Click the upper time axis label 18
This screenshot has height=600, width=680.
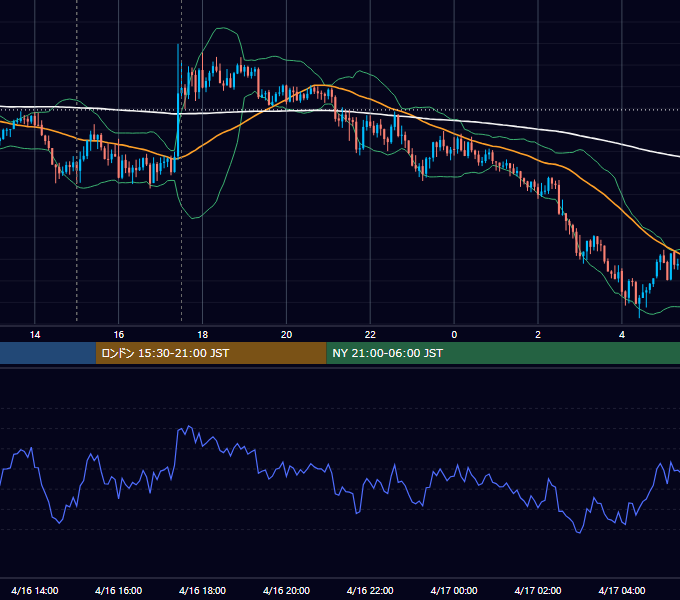pos(203,335)
